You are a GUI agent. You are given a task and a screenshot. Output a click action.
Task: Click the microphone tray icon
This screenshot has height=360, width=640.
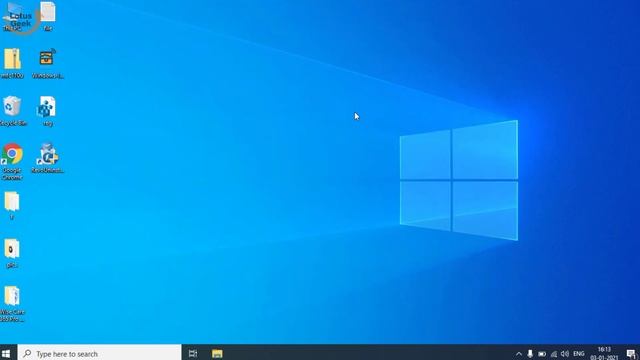coord(530,354)
